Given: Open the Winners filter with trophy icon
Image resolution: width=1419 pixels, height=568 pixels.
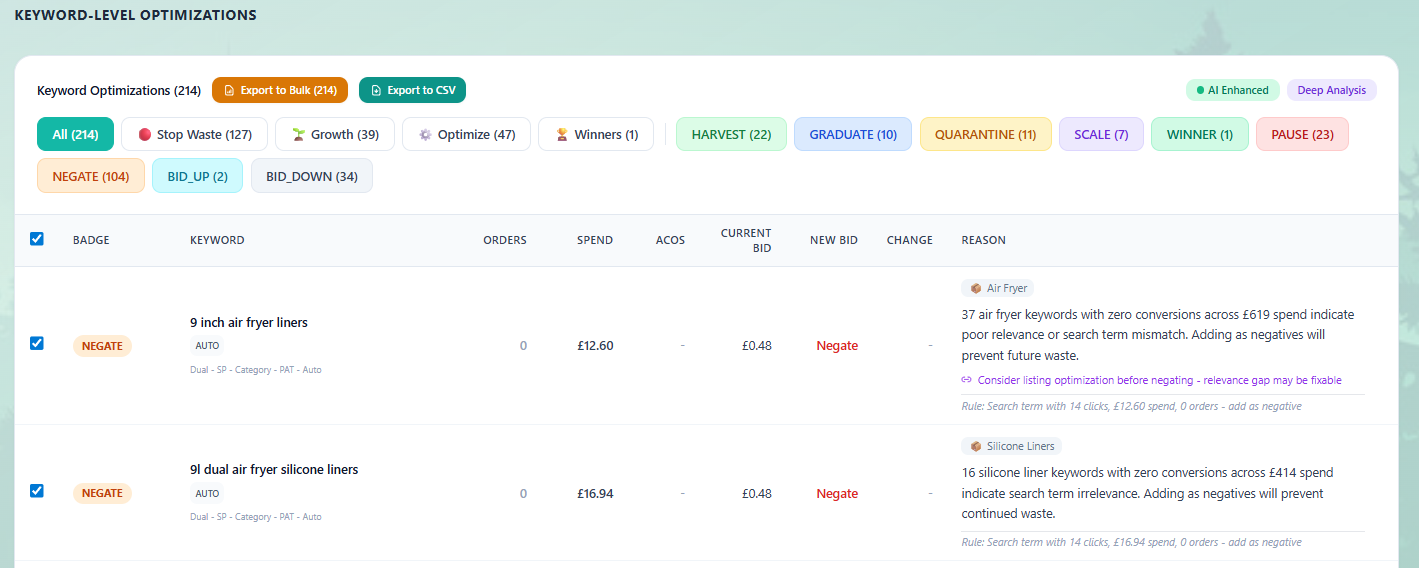Looking at the screenshot, I should point(595,134).
